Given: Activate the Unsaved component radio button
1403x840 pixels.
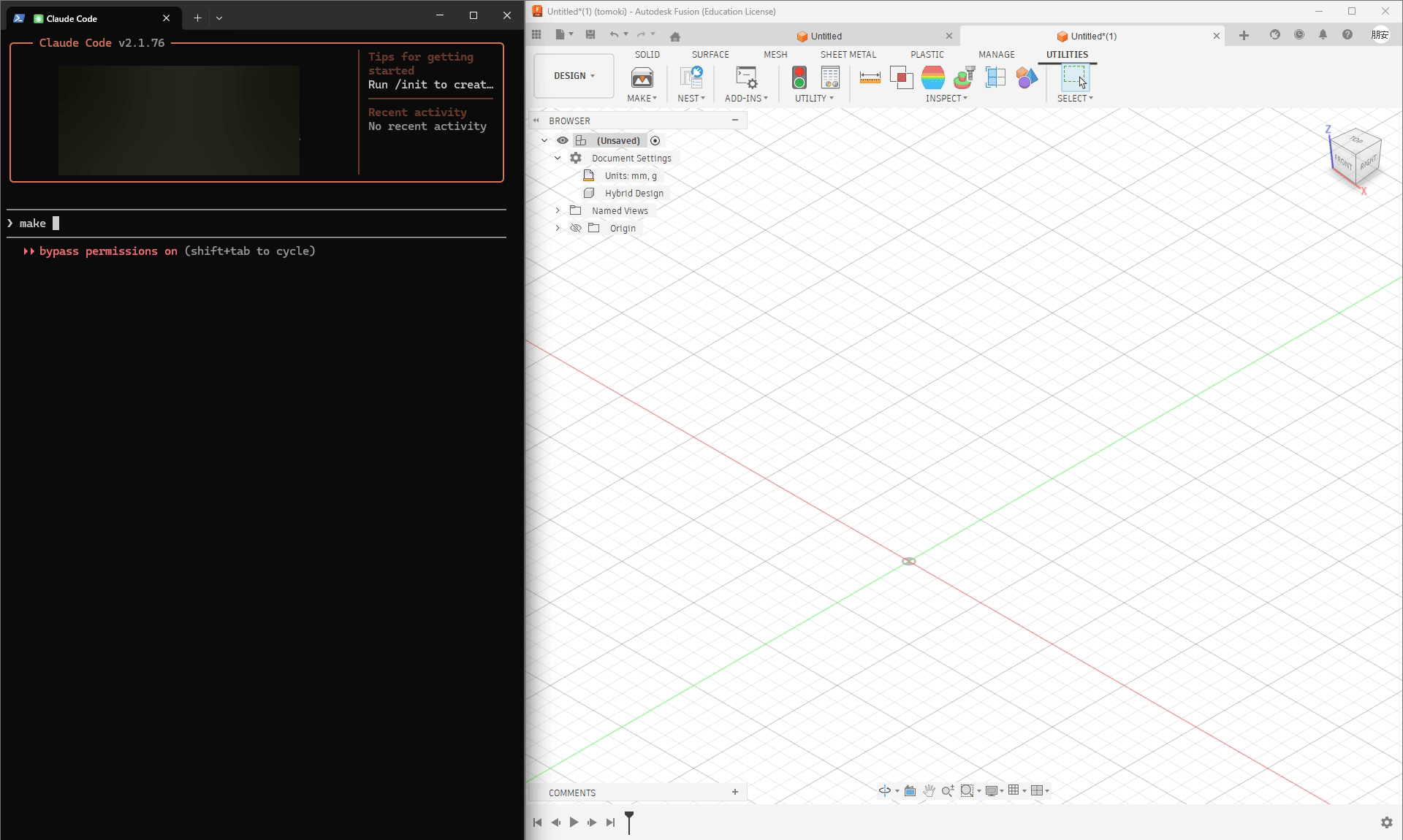Looking at the screenshot, I should 655,140.
